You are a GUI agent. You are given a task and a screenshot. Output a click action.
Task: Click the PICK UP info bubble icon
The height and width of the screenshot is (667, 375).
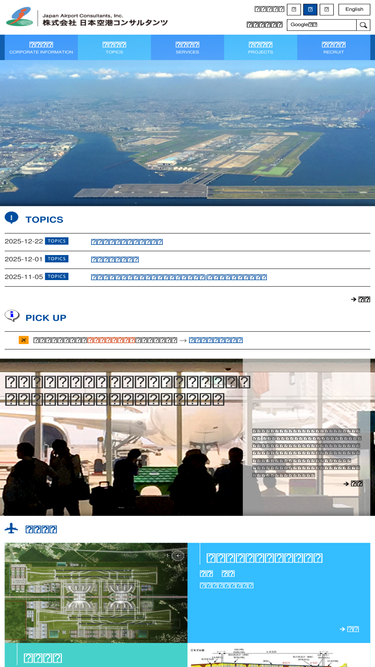tap(12, 316)
